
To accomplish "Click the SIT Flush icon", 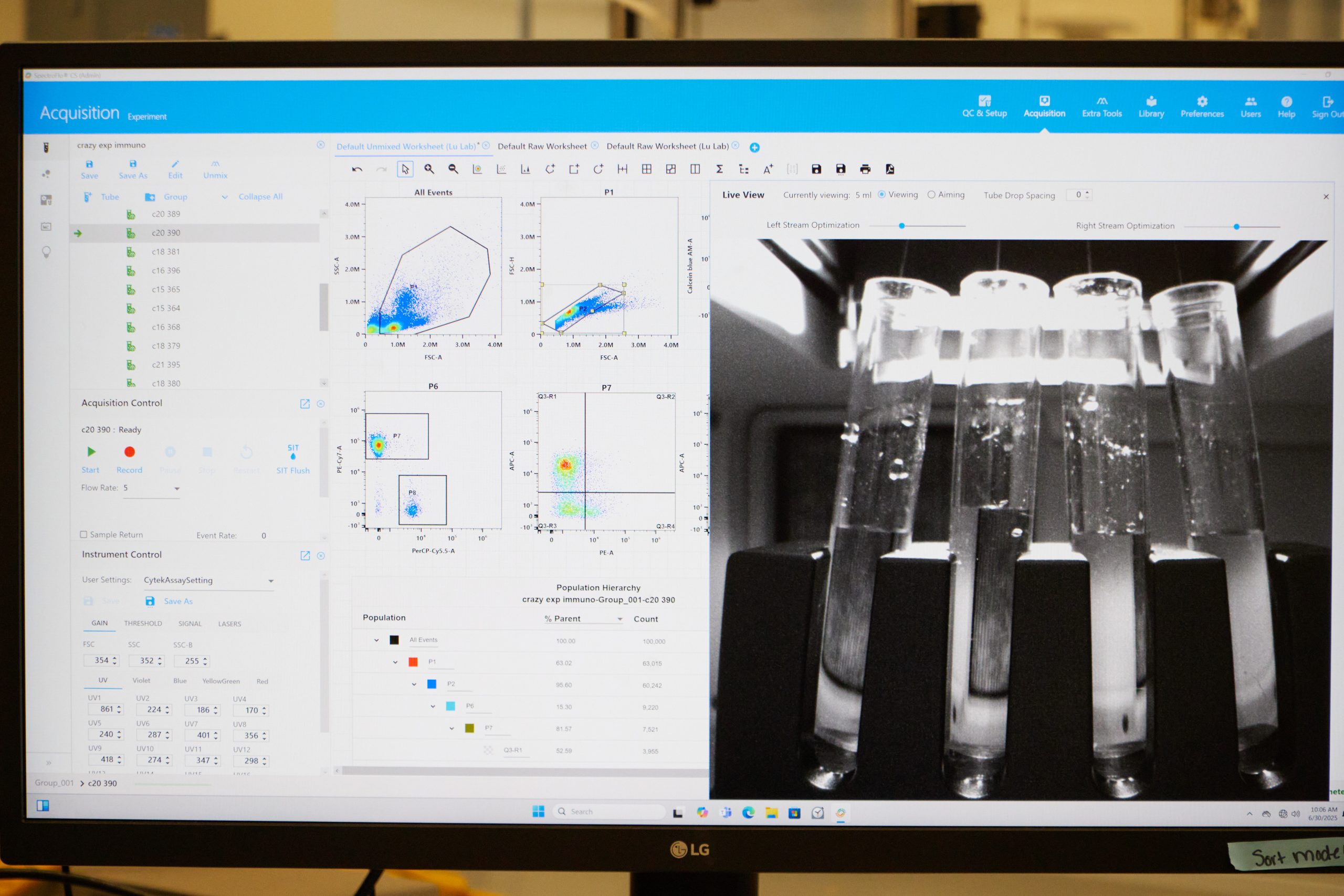I will click(292, 452).
